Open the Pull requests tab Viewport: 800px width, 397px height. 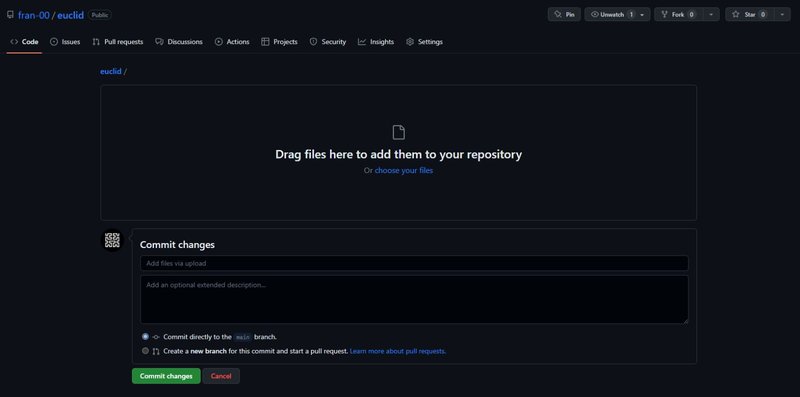[118, 42]
